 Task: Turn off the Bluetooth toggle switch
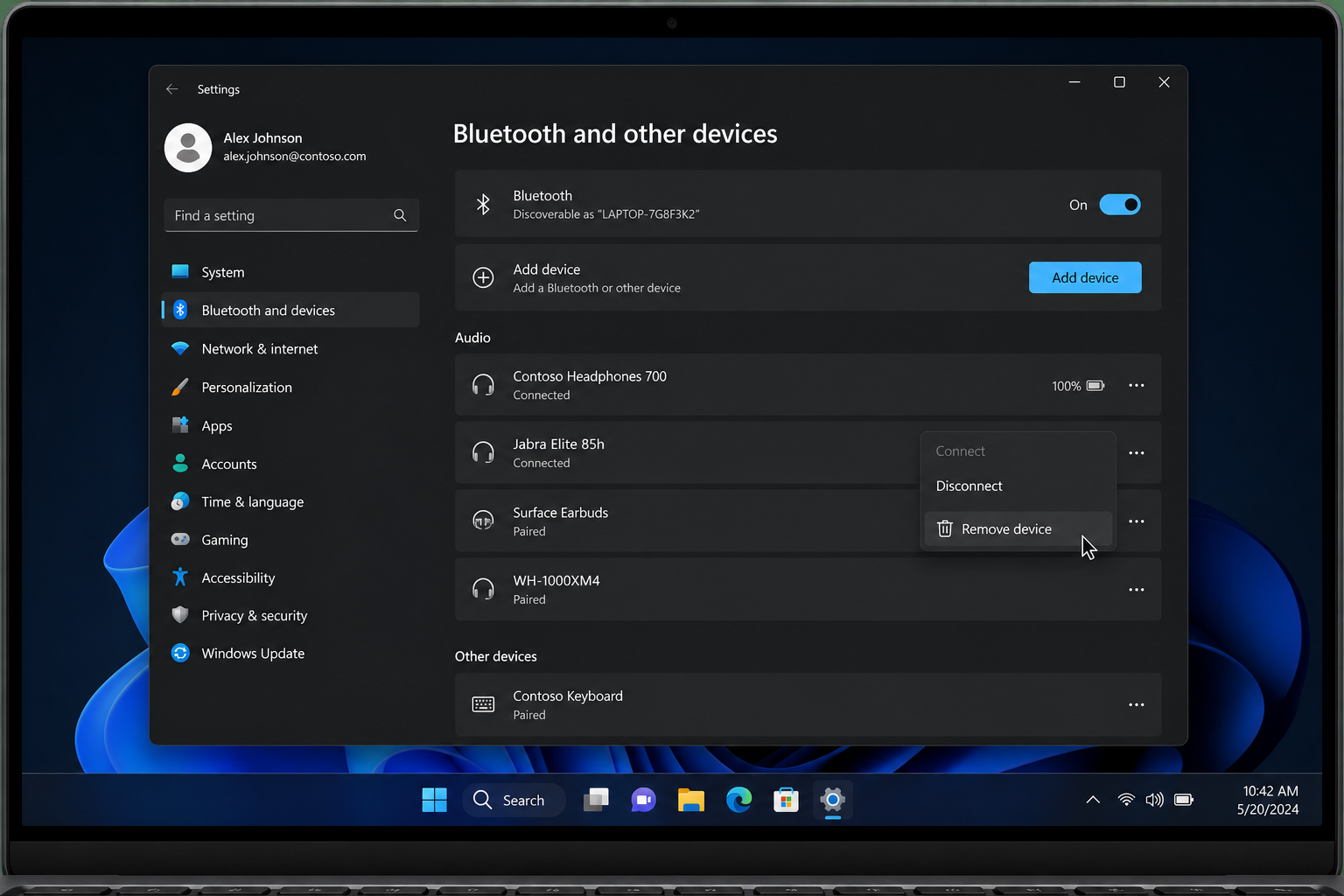[1120, 205]
